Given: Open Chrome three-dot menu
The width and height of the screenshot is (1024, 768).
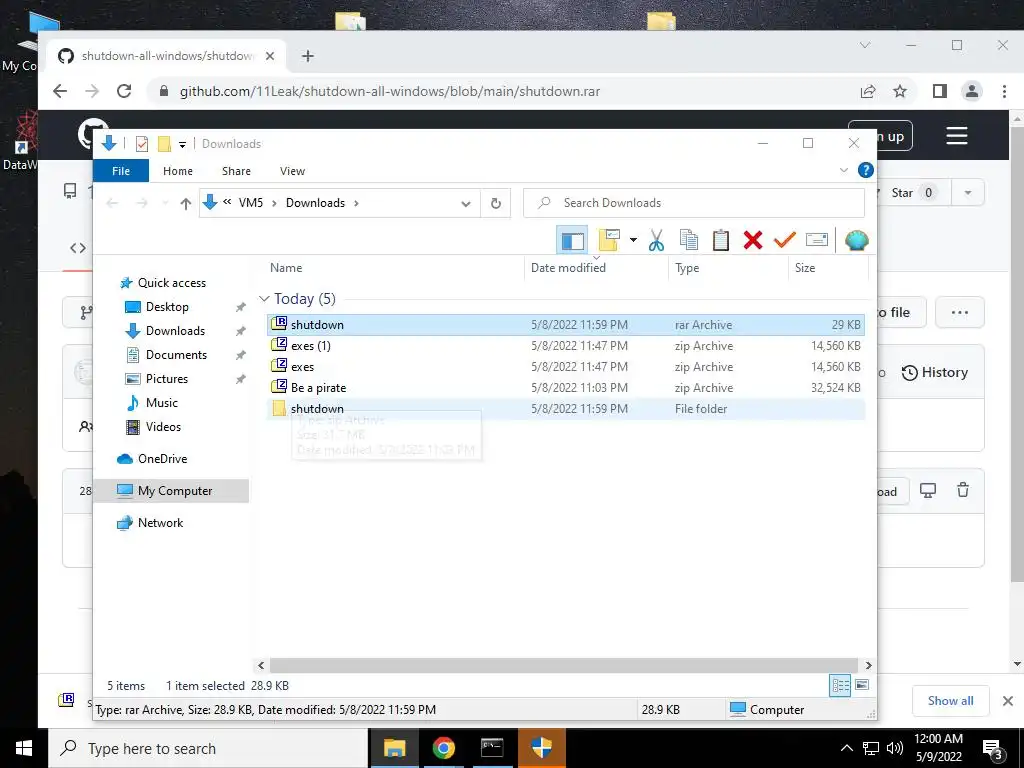Looking at the screenshot, I should tap(1004, 91).
